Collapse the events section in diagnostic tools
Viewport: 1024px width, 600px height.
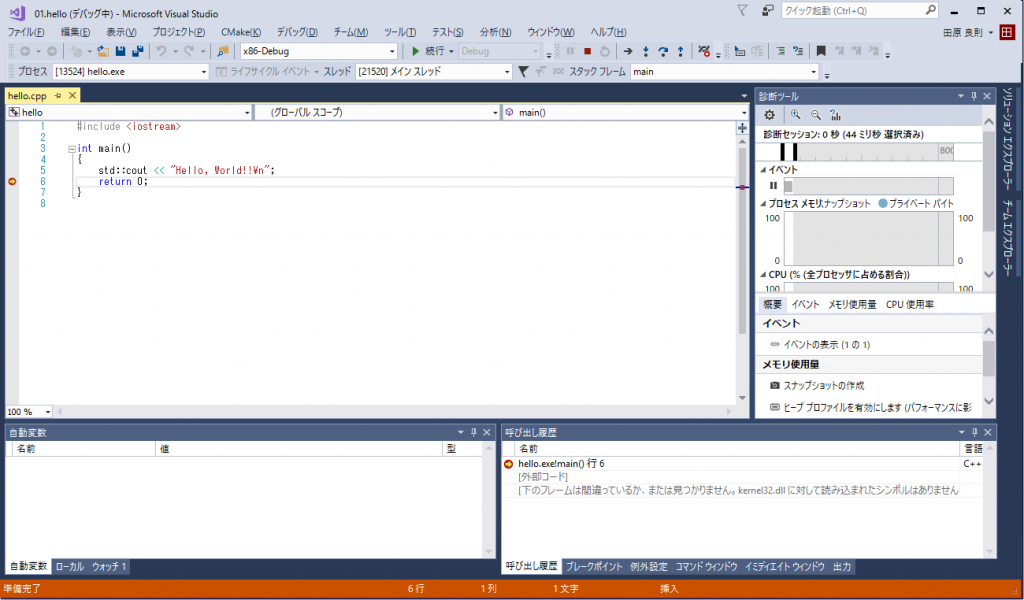763,170
